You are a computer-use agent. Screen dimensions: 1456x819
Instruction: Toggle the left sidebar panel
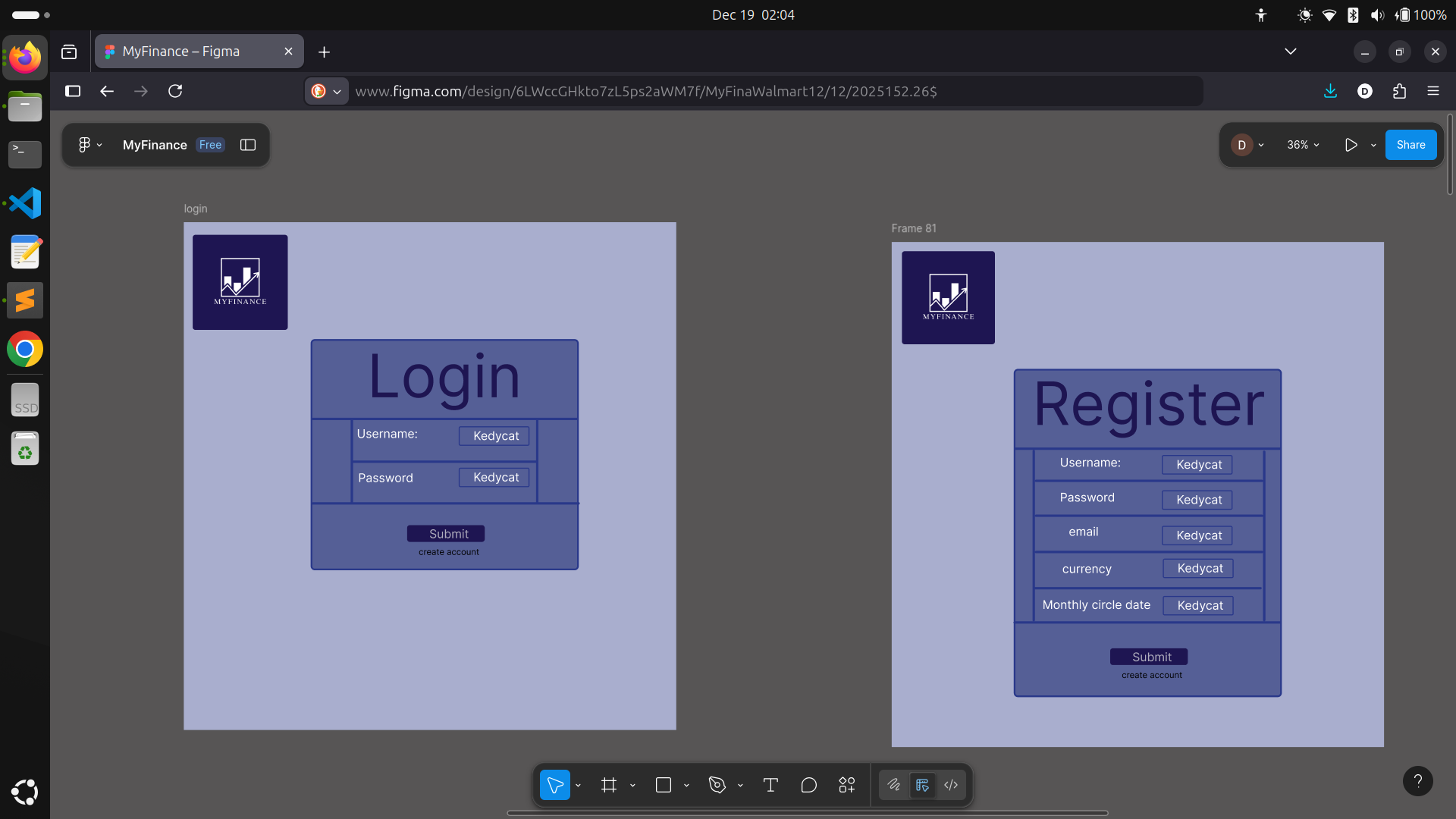(247, 144)
